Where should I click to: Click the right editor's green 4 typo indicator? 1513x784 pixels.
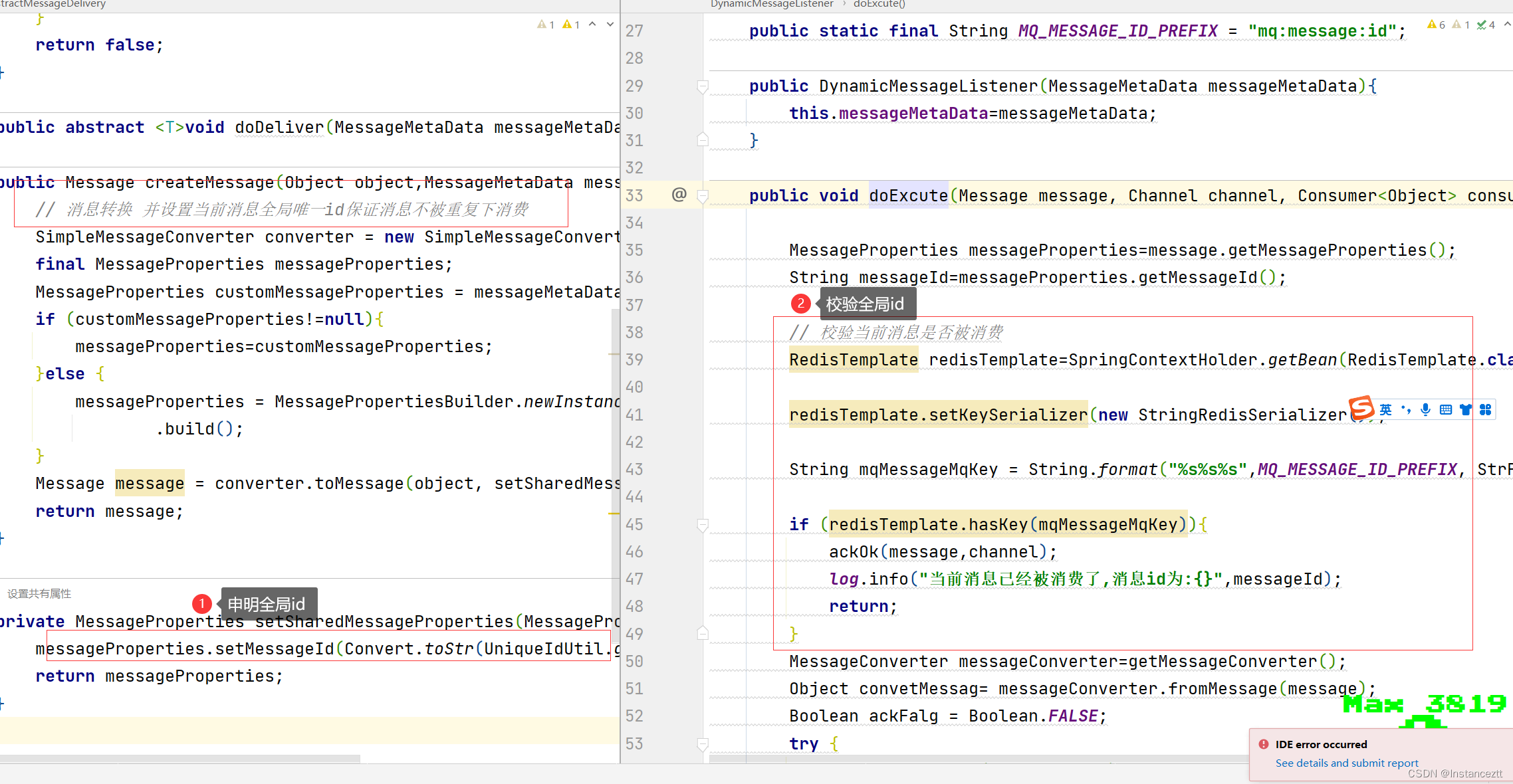point(1486,25)
